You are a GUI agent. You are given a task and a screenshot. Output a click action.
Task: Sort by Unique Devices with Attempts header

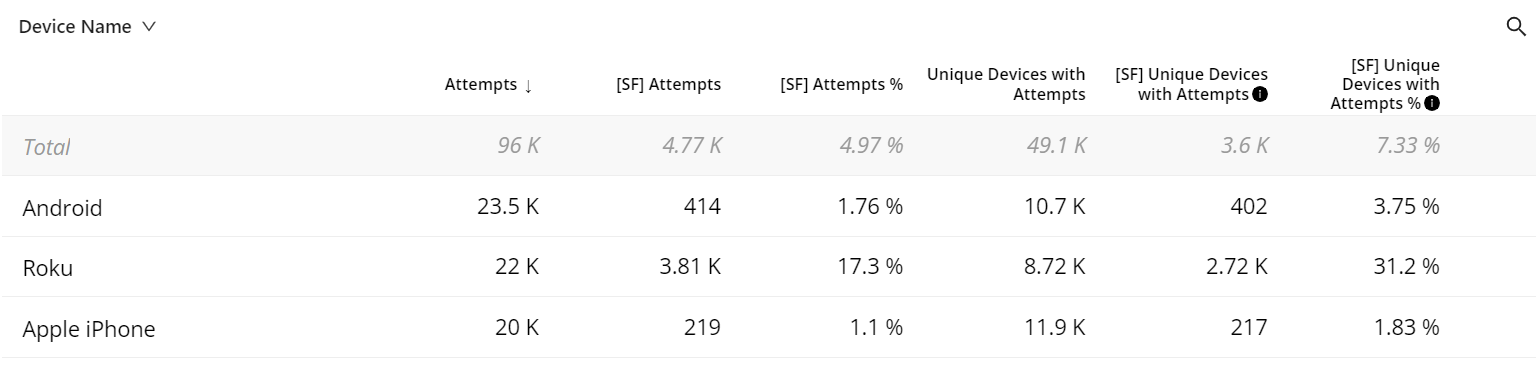click(1006, 85)
